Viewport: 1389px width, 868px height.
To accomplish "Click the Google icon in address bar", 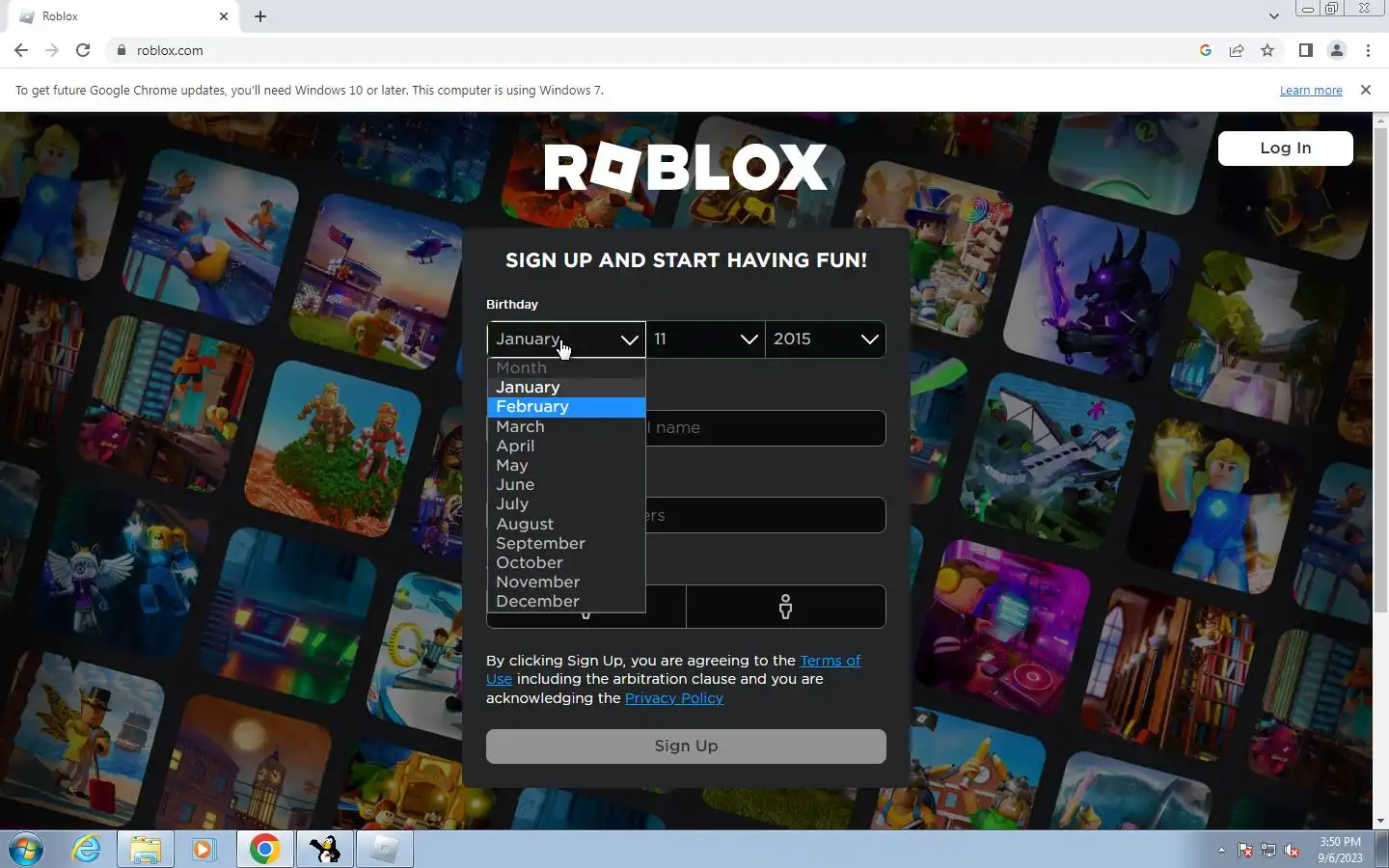I will click(1206, 50).
